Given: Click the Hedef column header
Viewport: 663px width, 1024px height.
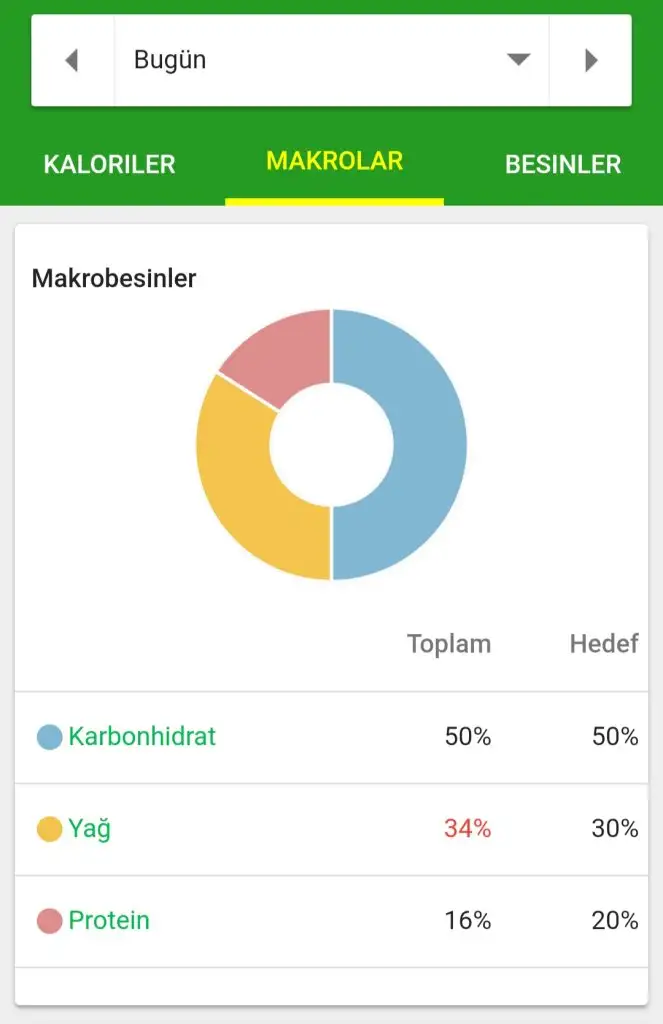Looking at the screenshot, I should tap(604, 643).
